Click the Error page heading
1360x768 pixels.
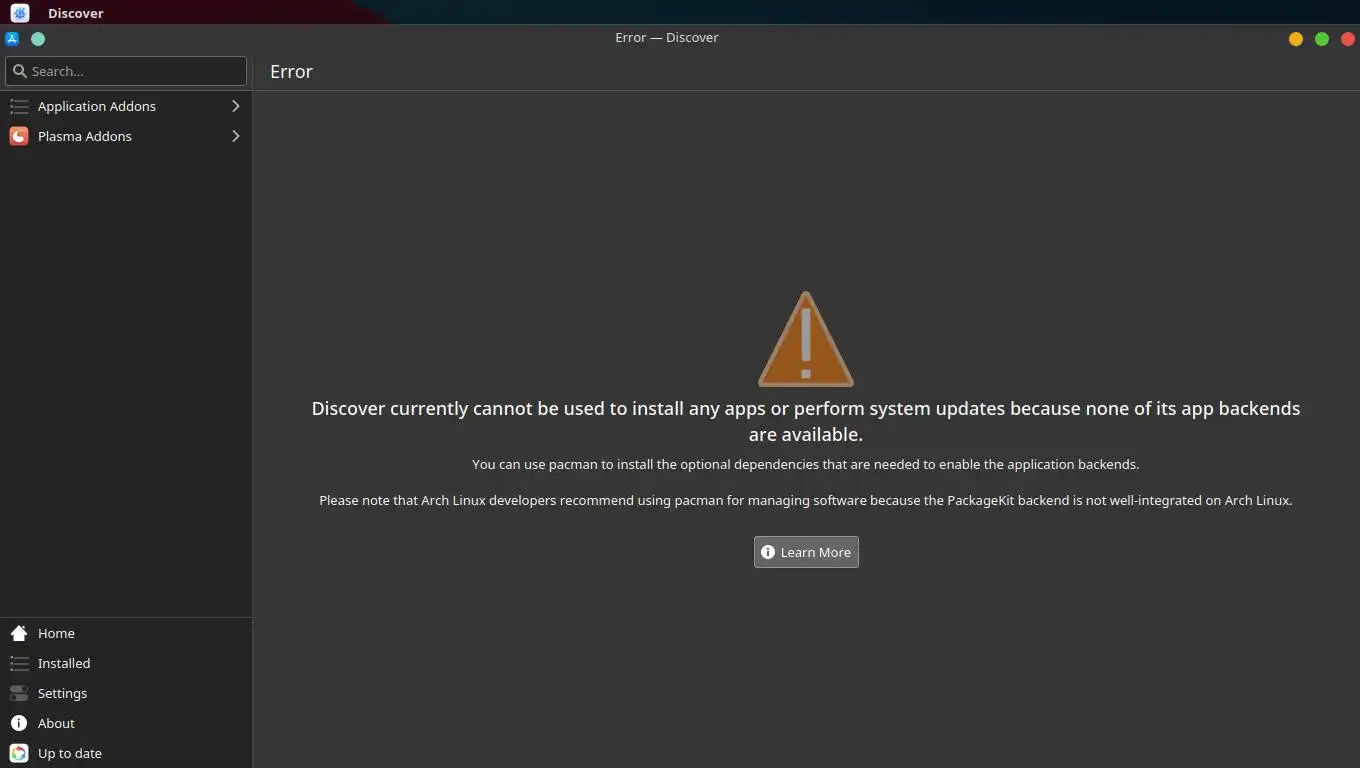(x=291, y=72)
